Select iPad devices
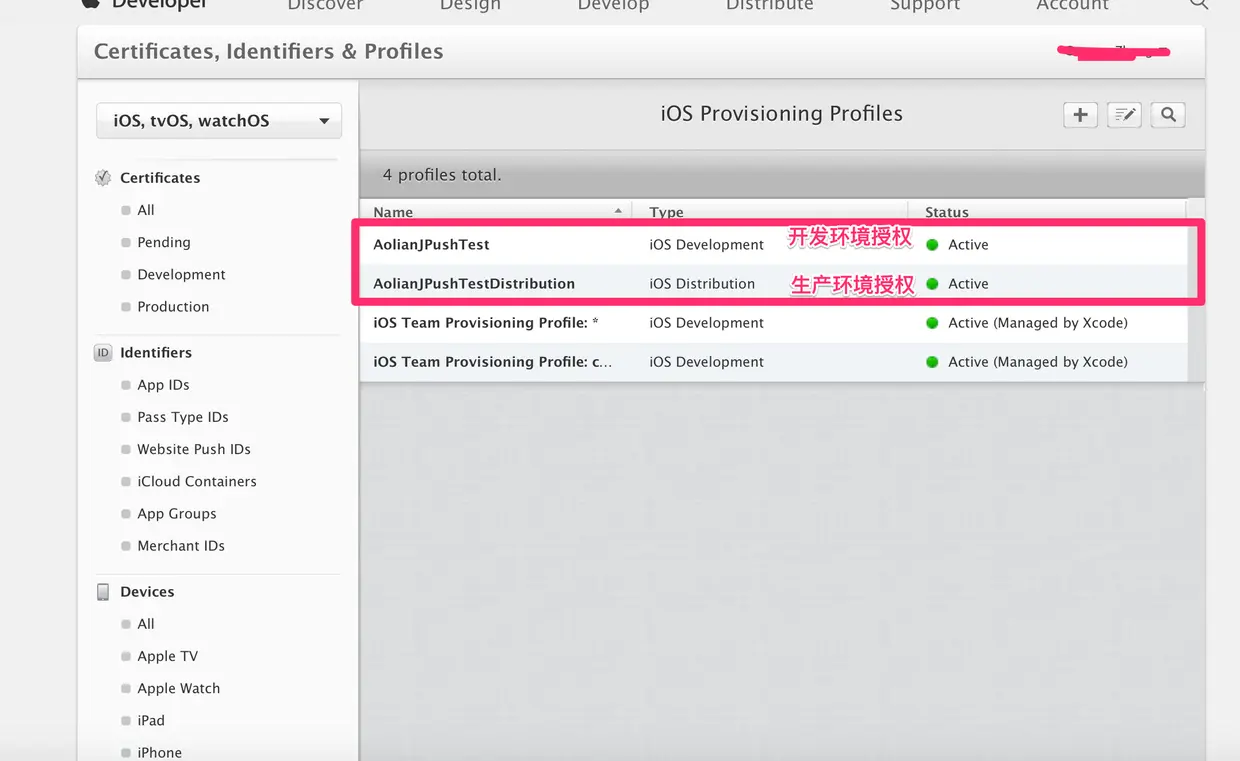Screen dimensions: 1240x761 click(x=151, y=720)
